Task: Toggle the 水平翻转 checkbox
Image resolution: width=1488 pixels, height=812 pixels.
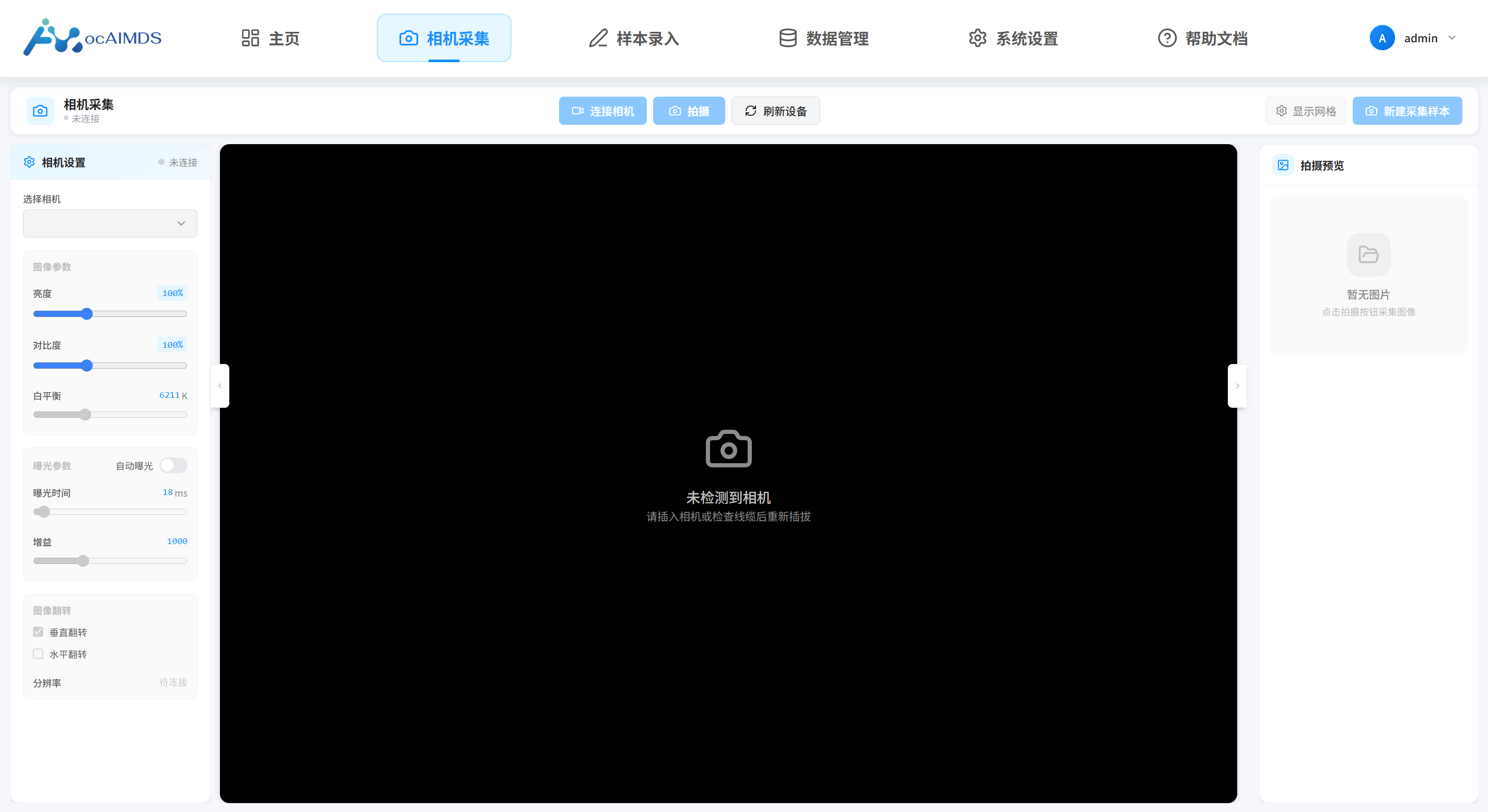Action: click(38, 654)
